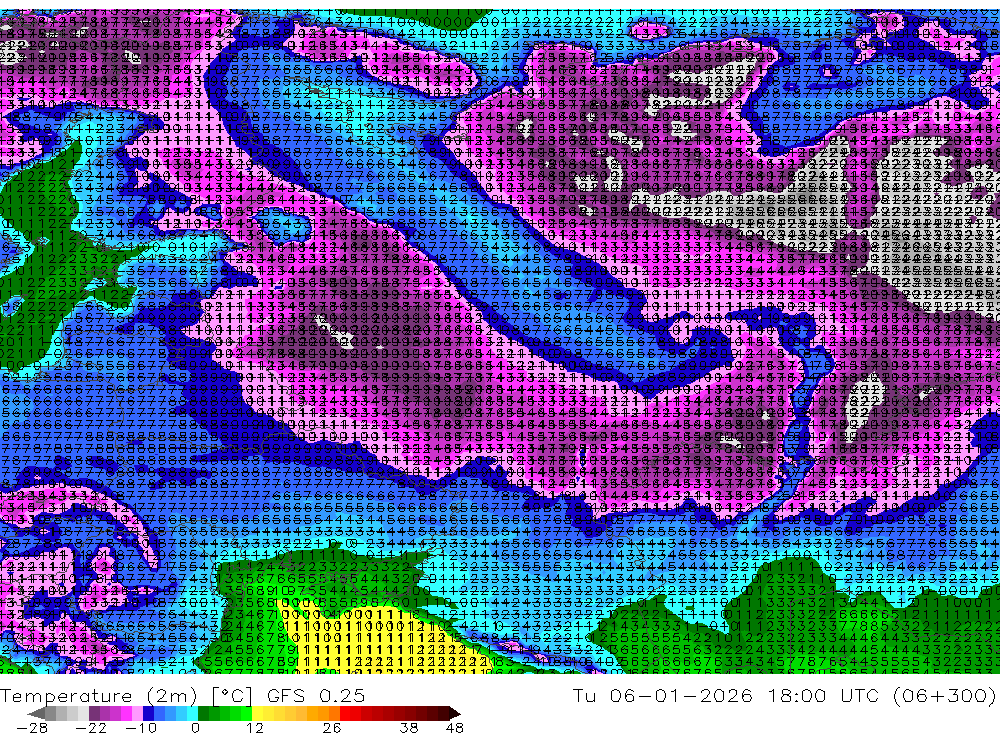Click the '26' legend scale label
This screenshot has height=733, width=1000.
tap(332, 728)
